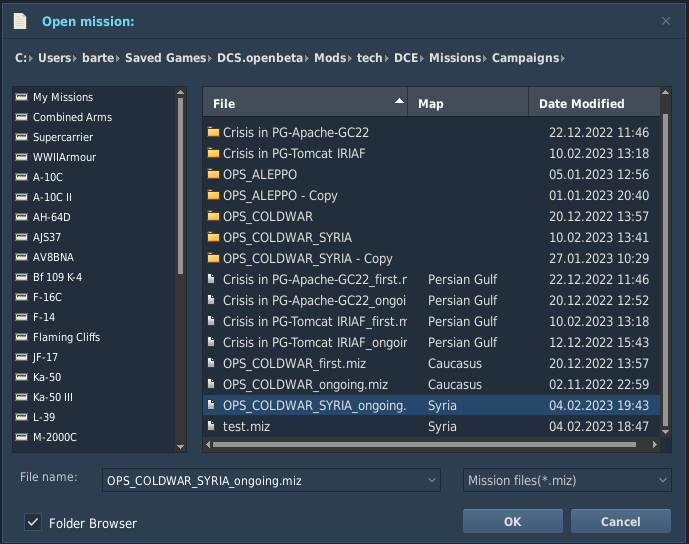
Task: Click the Cancel button
Action: [x=620, y=521]
